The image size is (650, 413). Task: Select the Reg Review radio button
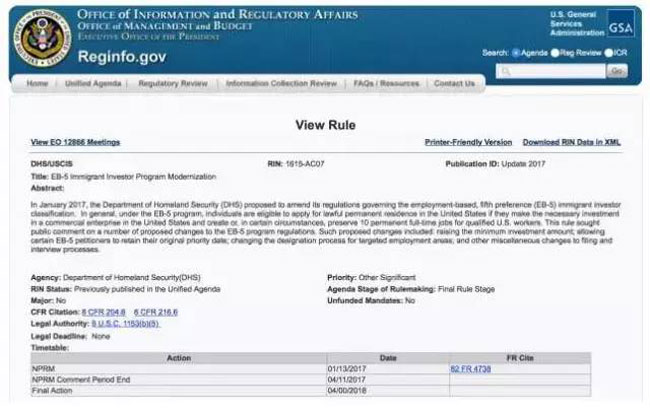click(557, 52)
